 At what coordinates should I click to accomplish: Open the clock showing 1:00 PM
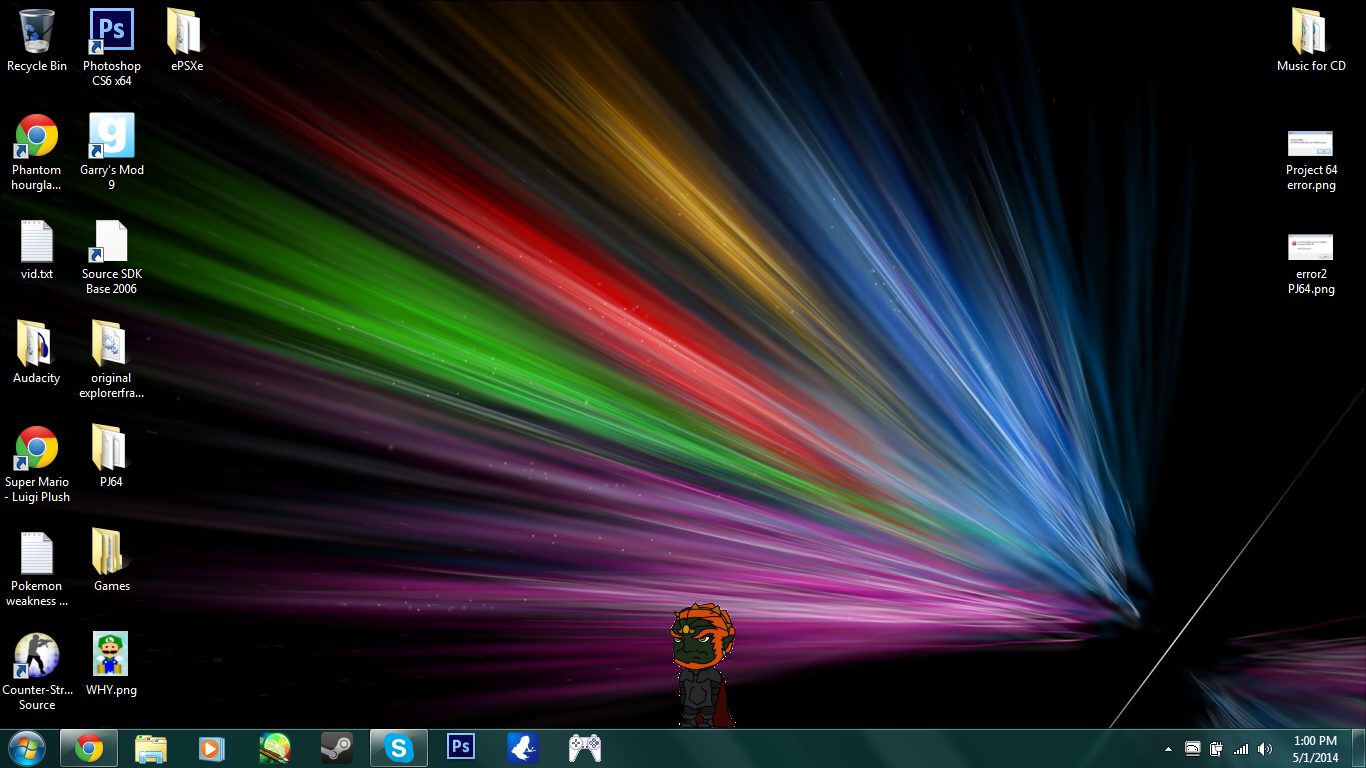pyautogui.click(x=1315, y=749)
